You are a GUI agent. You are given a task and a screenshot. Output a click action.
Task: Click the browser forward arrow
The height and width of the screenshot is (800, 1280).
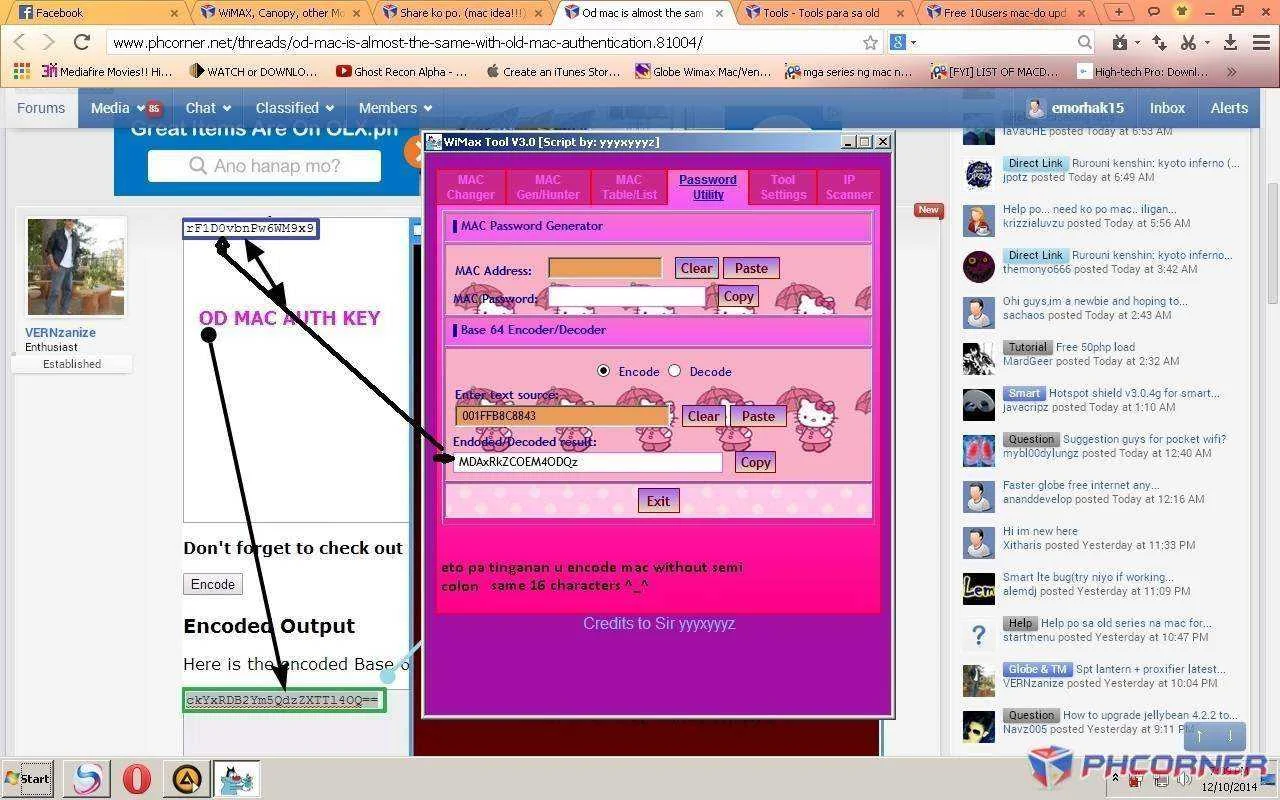click(50, 43)
